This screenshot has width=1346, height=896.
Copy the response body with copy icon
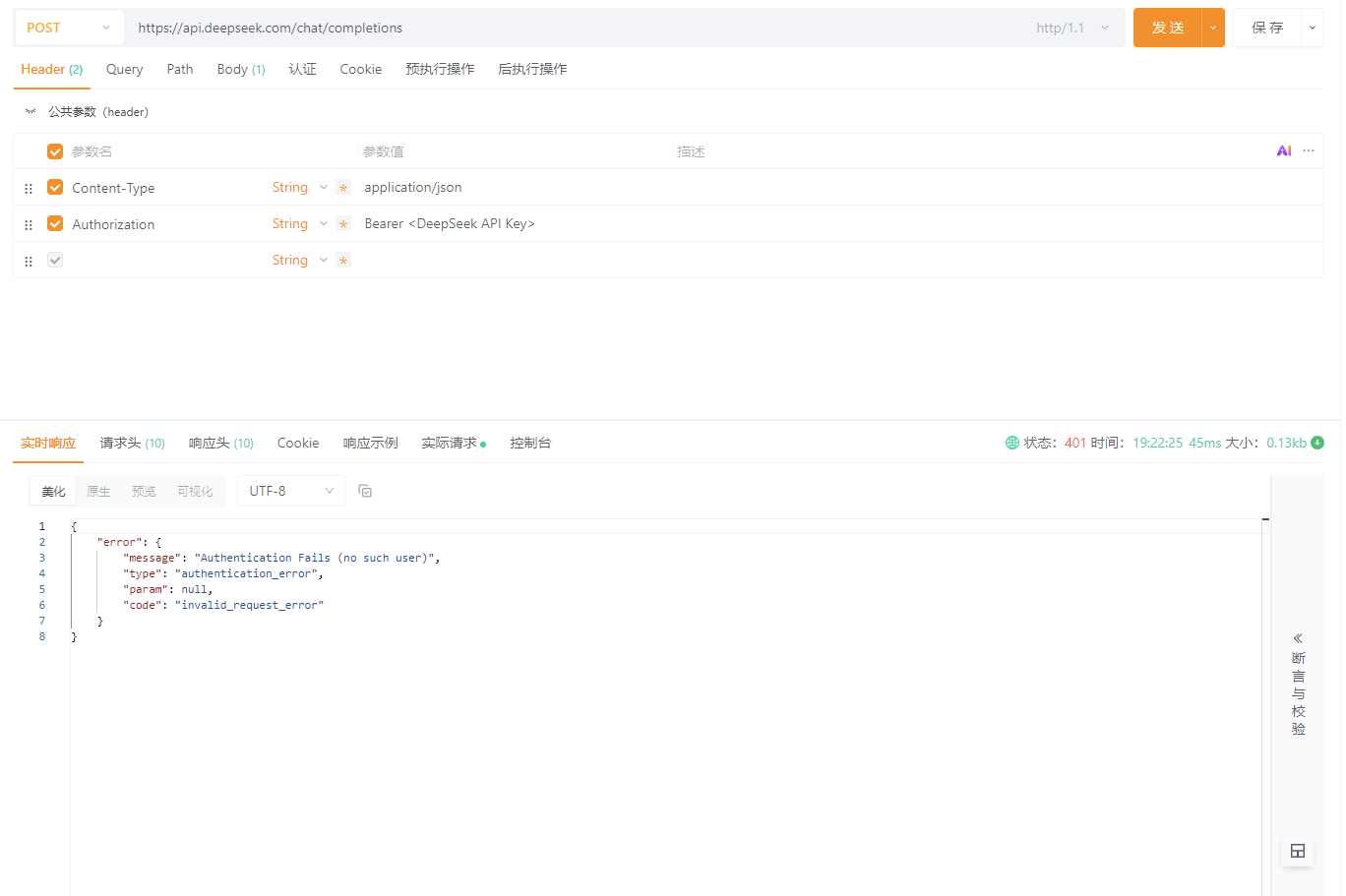click(x=365, y=491)
